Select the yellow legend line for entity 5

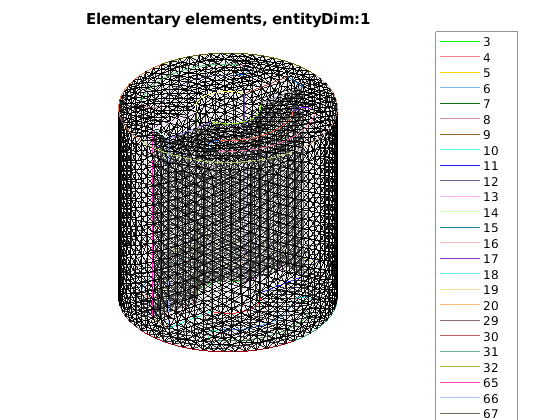460,73
